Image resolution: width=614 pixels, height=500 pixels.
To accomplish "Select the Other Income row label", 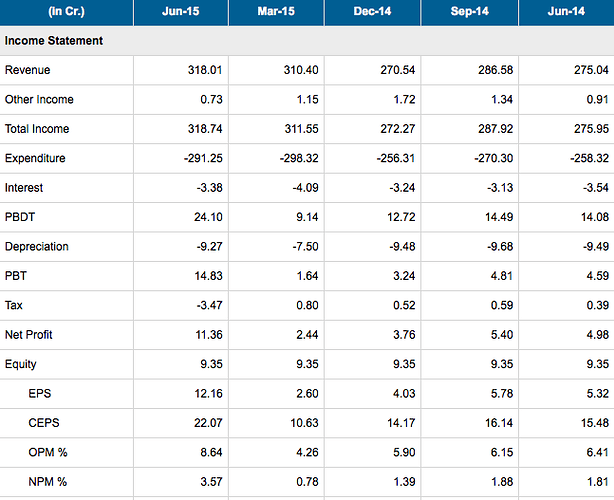I will click(x=39, y=99).
